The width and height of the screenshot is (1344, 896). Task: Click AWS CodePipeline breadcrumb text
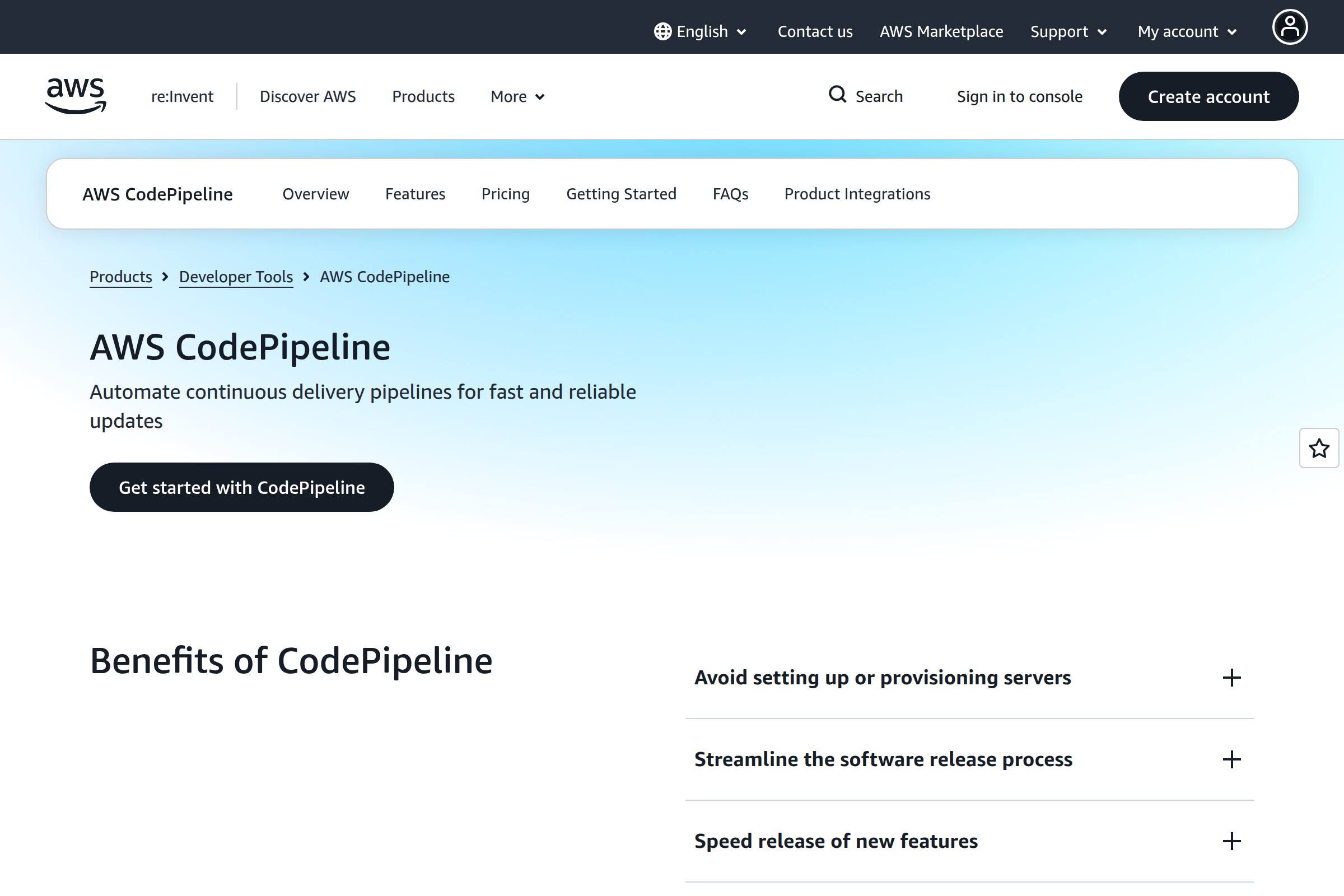point(385,277)
